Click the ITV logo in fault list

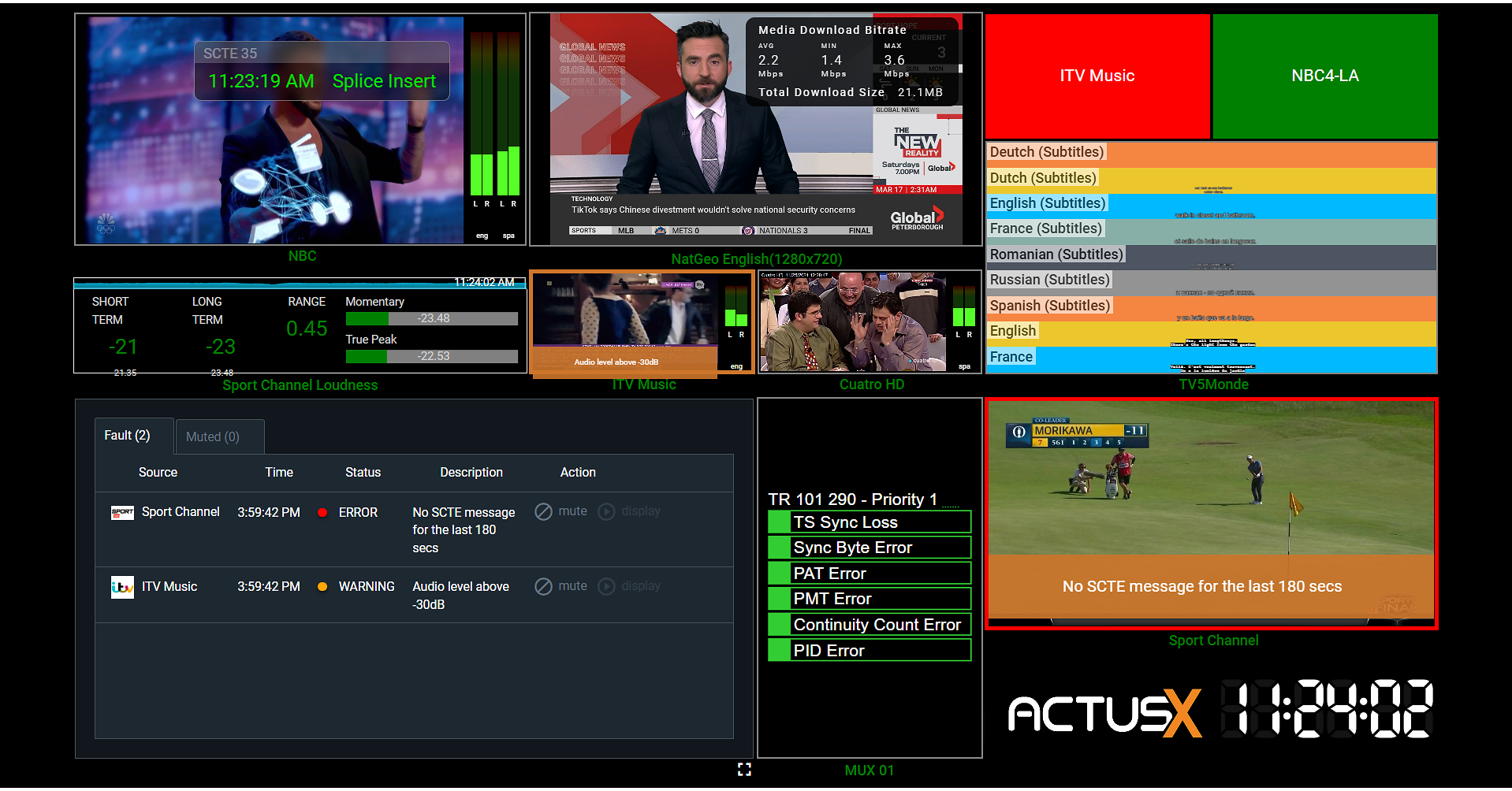[x=122, y=587]
